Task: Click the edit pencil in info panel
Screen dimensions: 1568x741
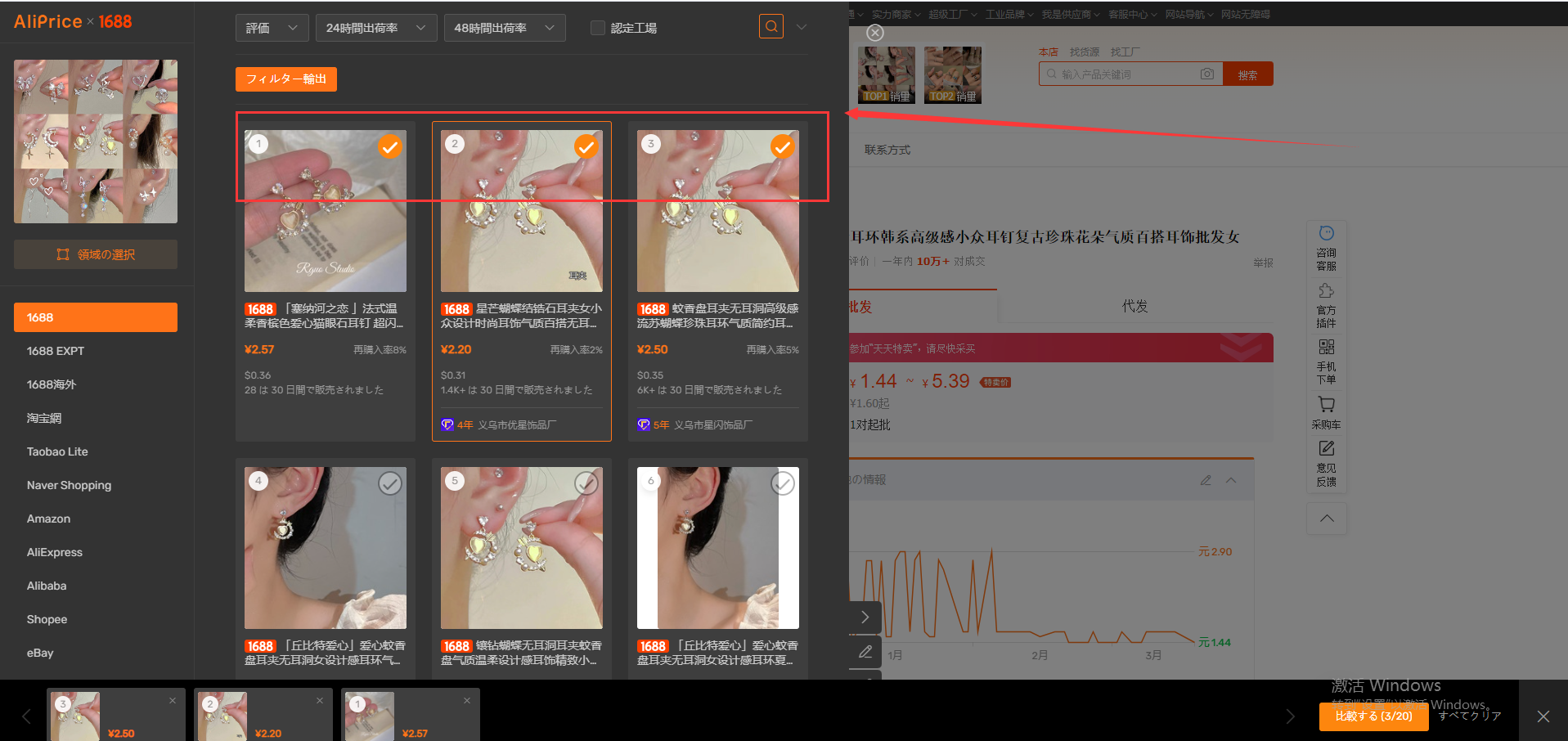Action: 1206,480
